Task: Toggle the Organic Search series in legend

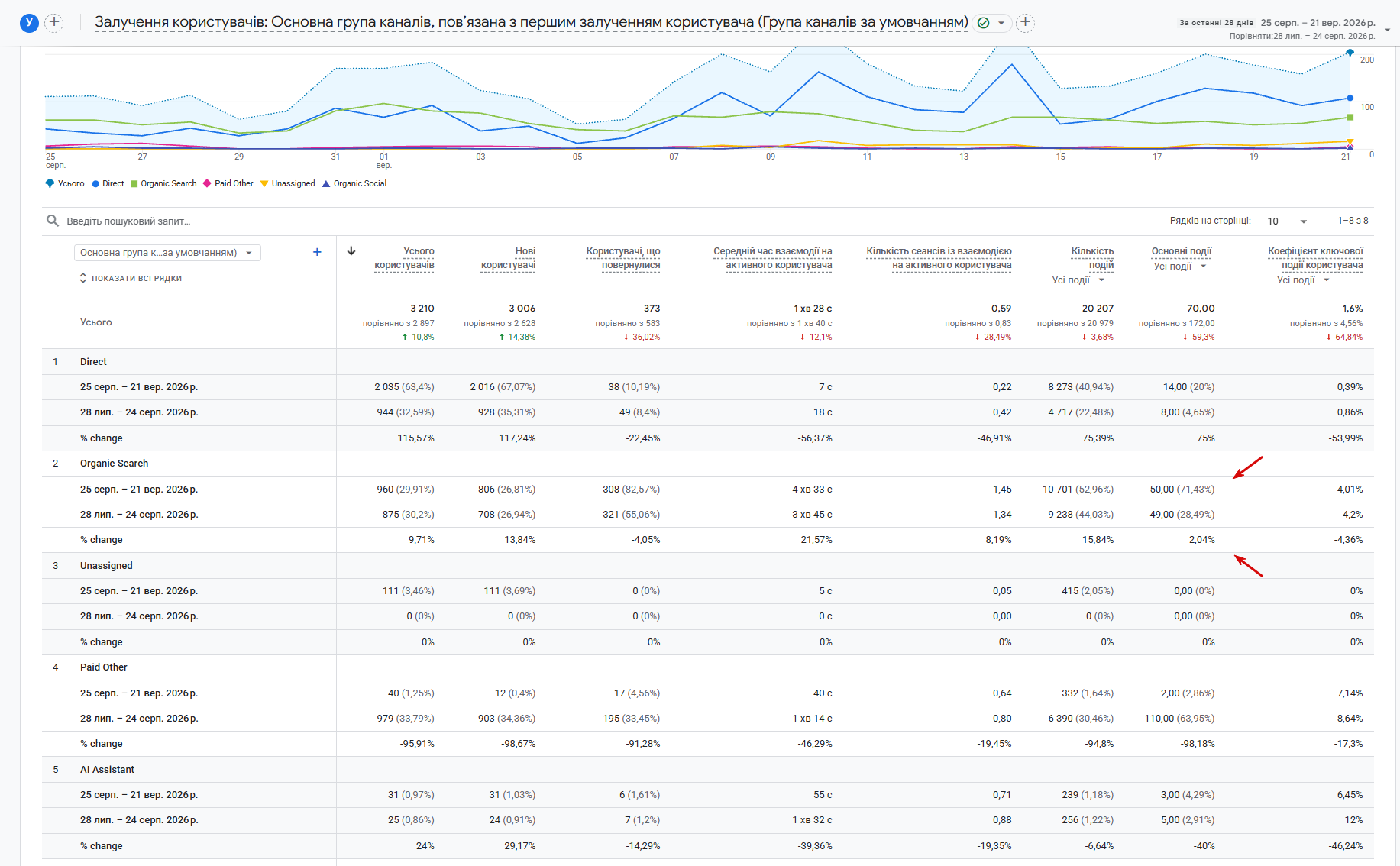Action: click(x=163, y=183)
